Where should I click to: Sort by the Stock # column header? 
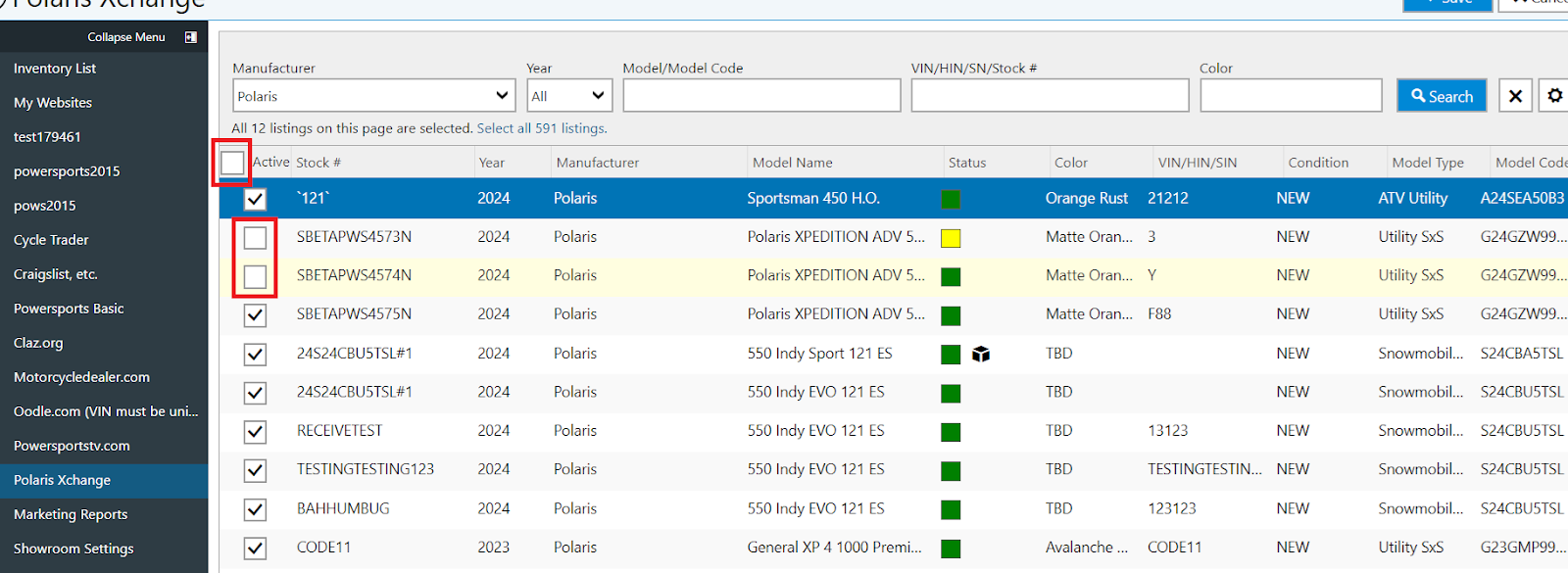[318, 163]
